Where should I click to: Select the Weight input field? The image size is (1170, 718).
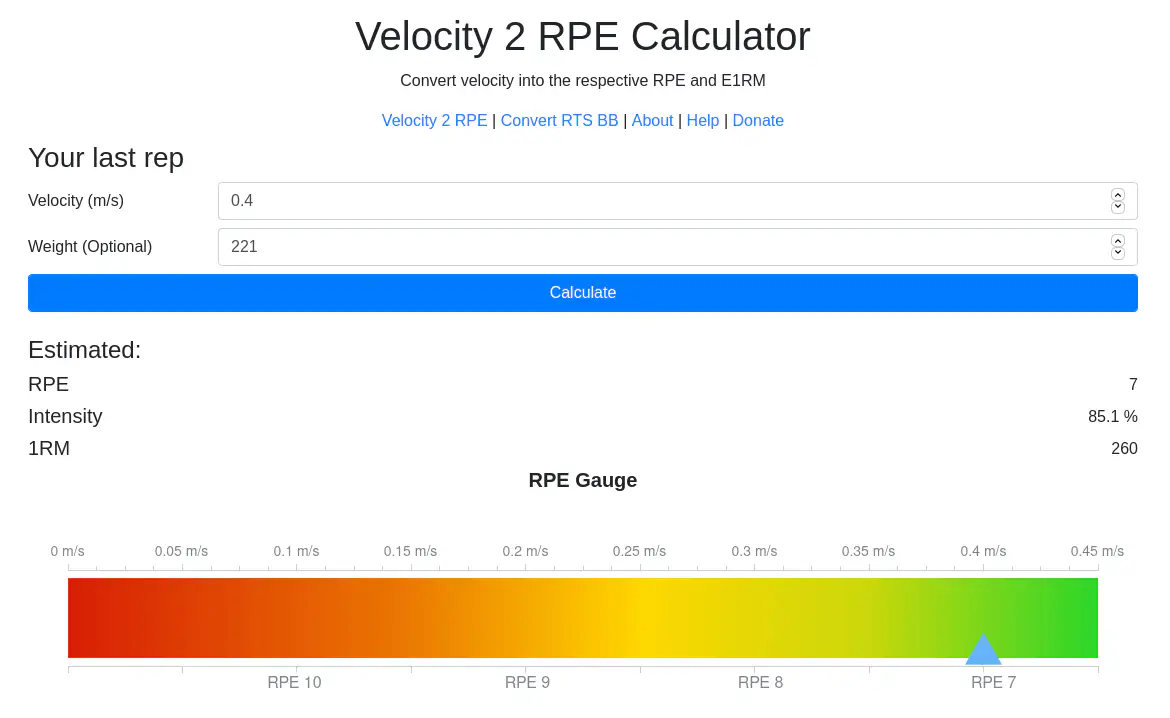coord(600,246)
